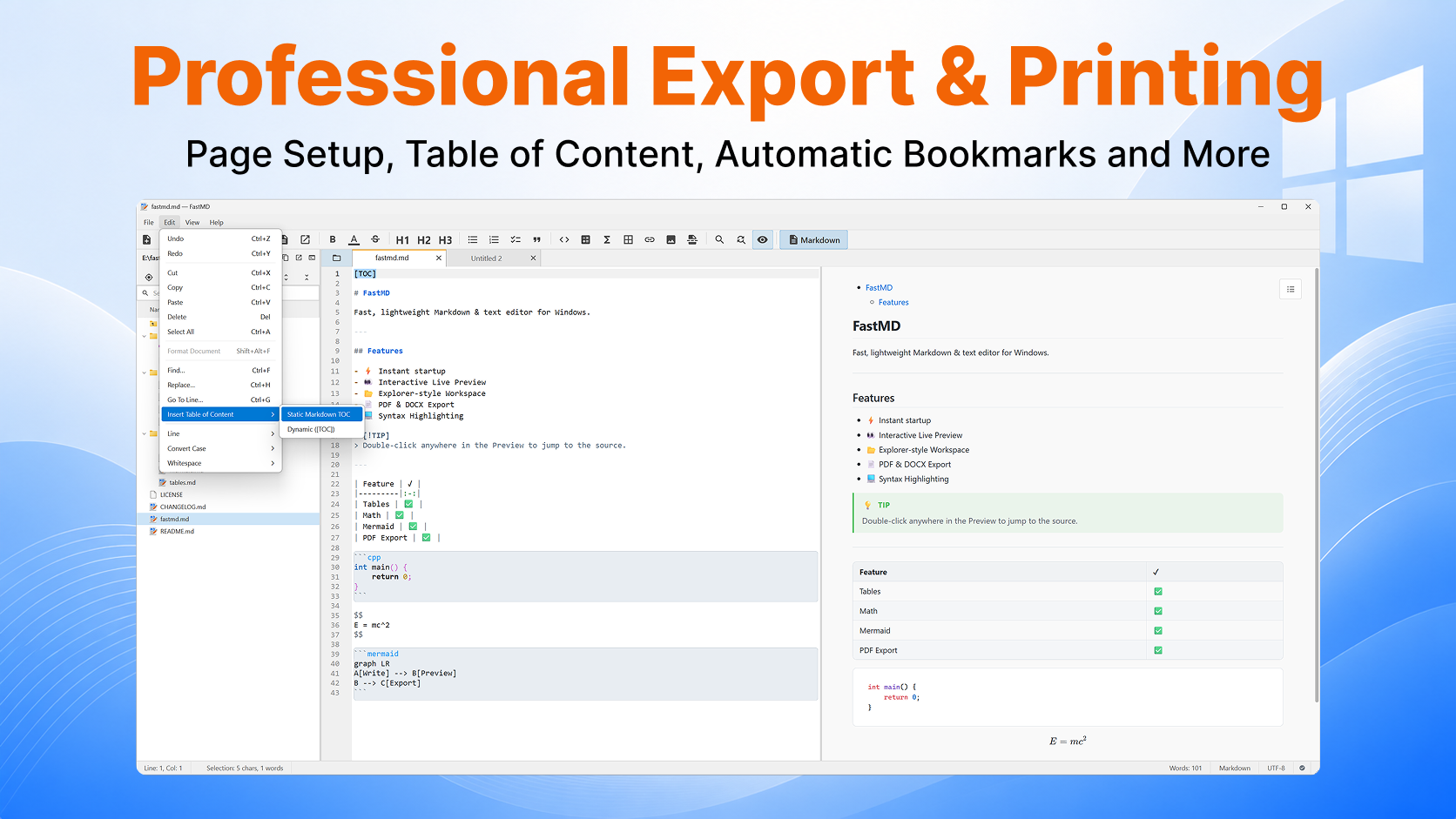Click the status bar icon beside UTF-8
Viewport: 1456px width, 819px height.
tap(1303, 768)
